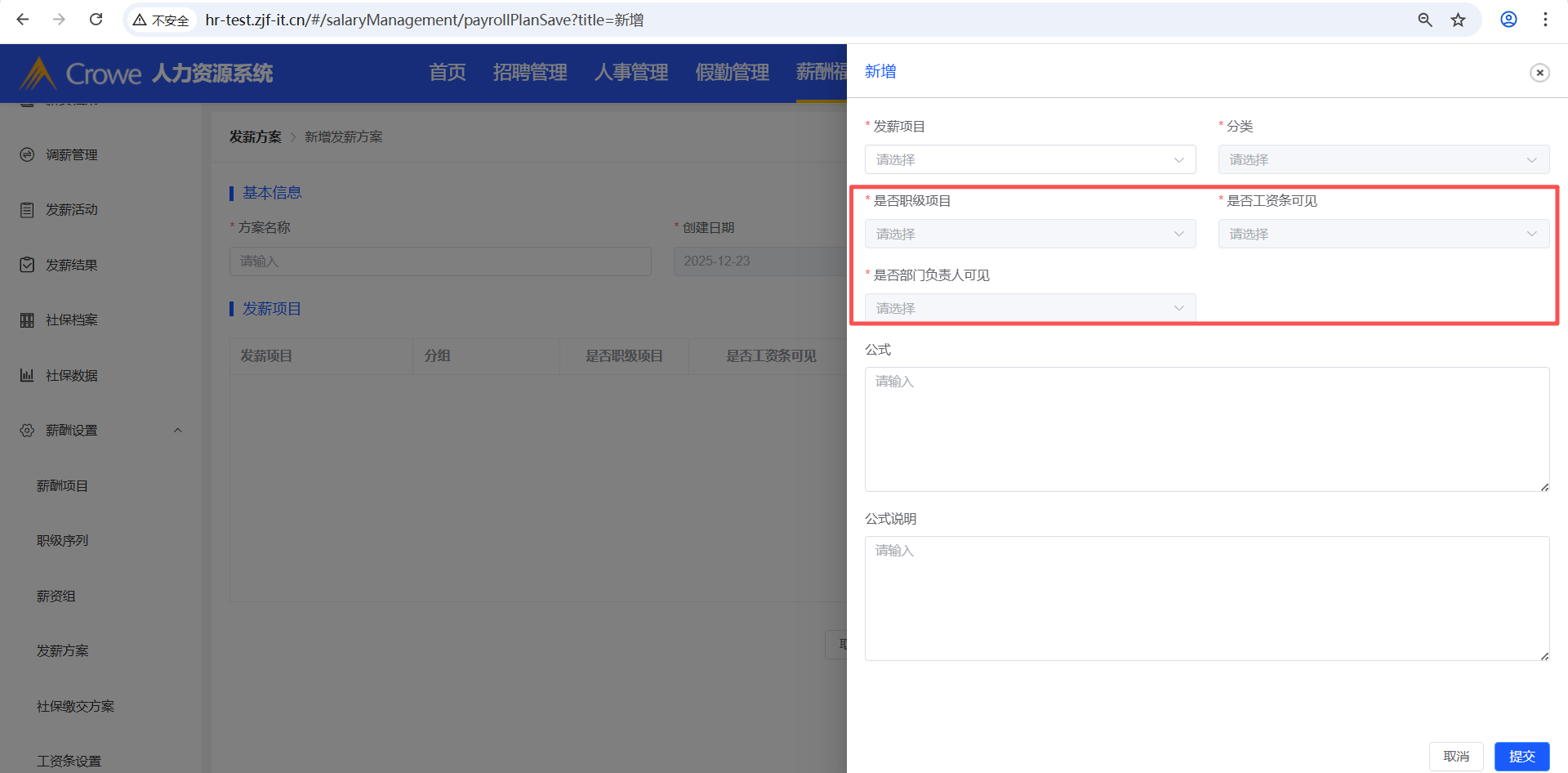Click the 发薪项目 table column header

pyautogui.click(x=266, y=356)
